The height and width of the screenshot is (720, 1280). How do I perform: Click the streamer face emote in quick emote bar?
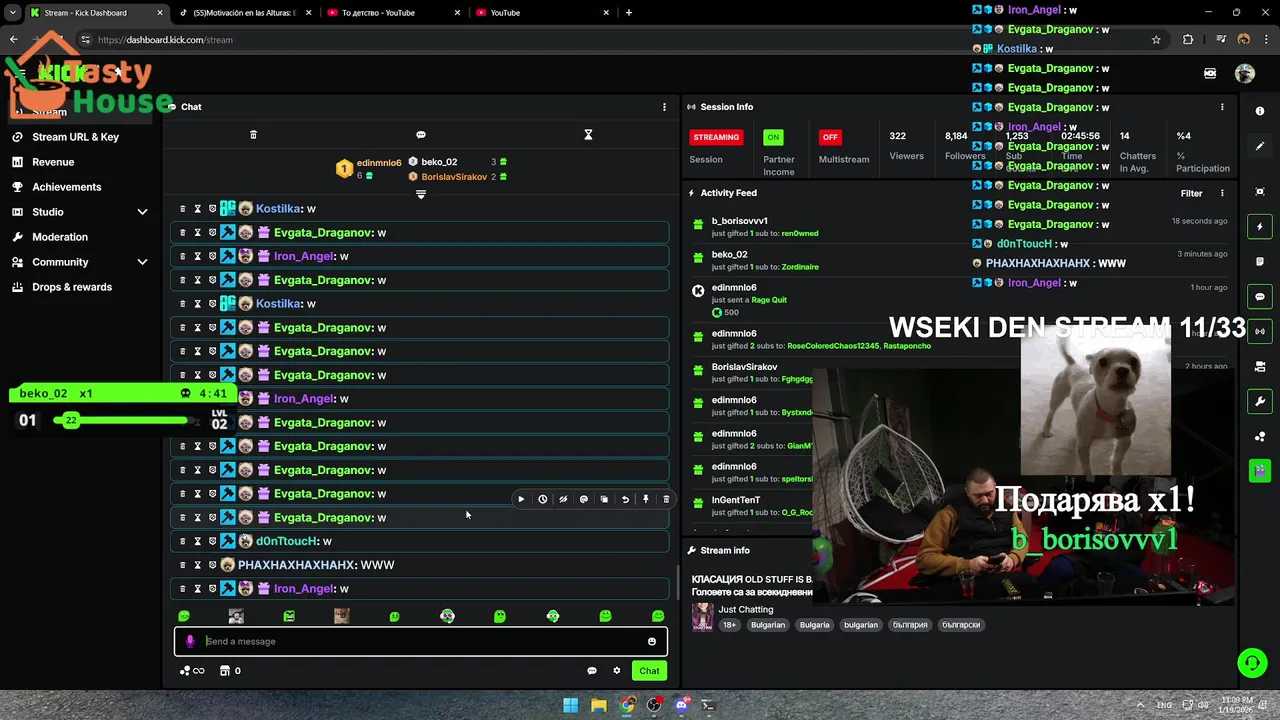(236, 616)
